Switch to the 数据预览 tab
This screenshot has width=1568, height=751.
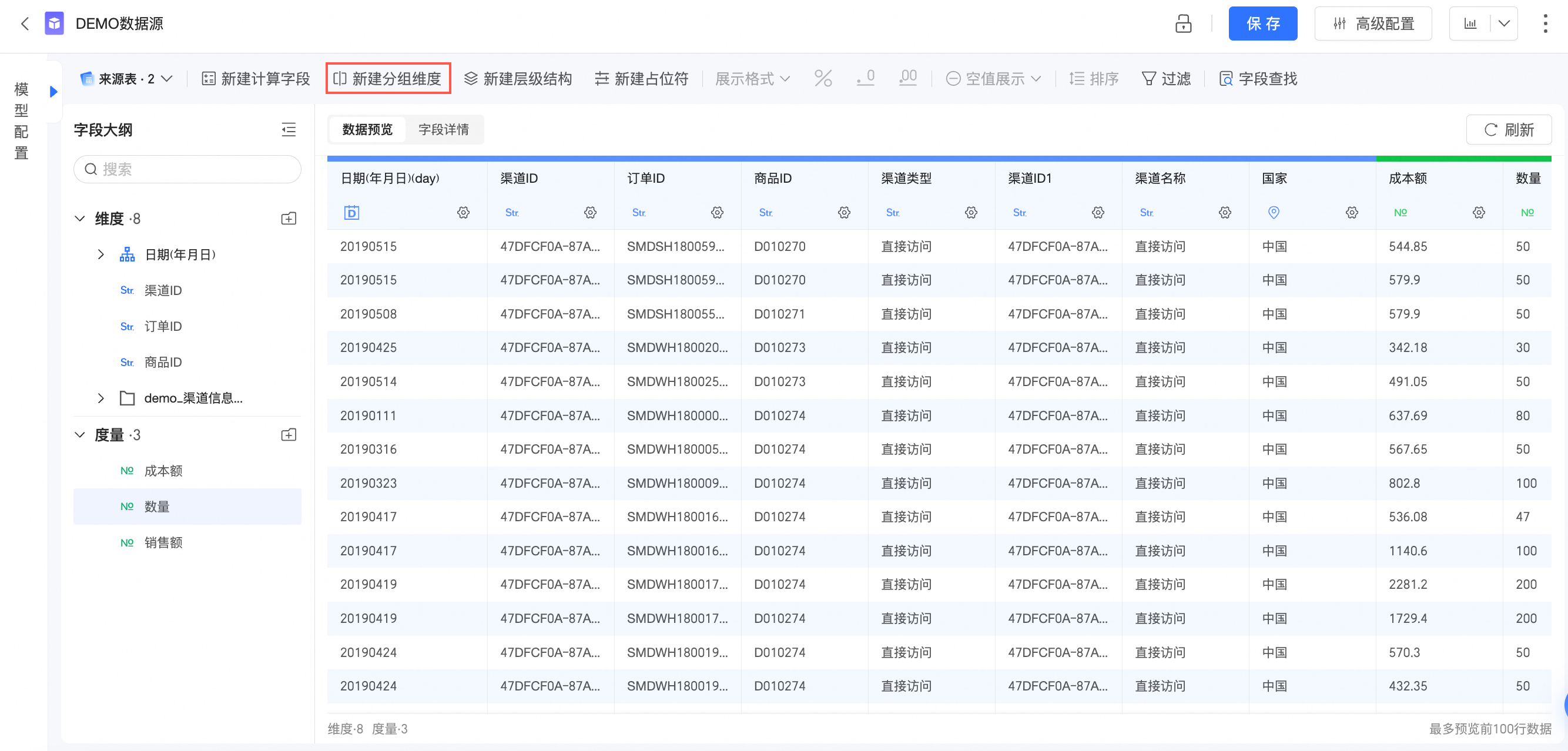[x=367, y=130]
